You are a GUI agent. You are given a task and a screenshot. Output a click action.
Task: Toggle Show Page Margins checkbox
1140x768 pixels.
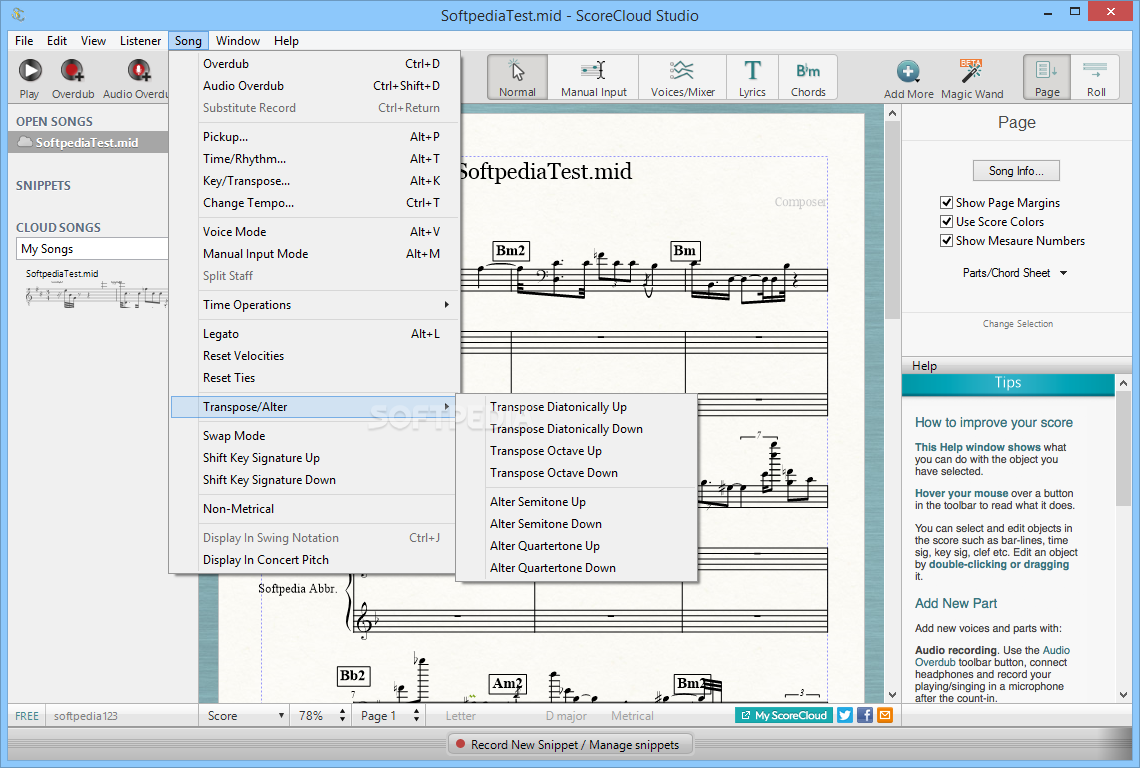point(946,203)
